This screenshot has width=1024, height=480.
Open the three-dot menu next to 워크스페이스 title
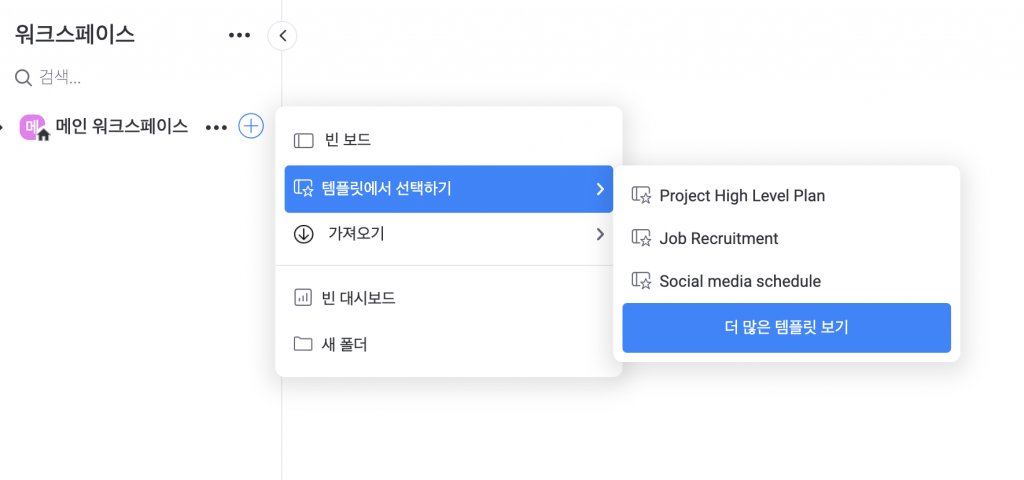[x=239, y=35]
